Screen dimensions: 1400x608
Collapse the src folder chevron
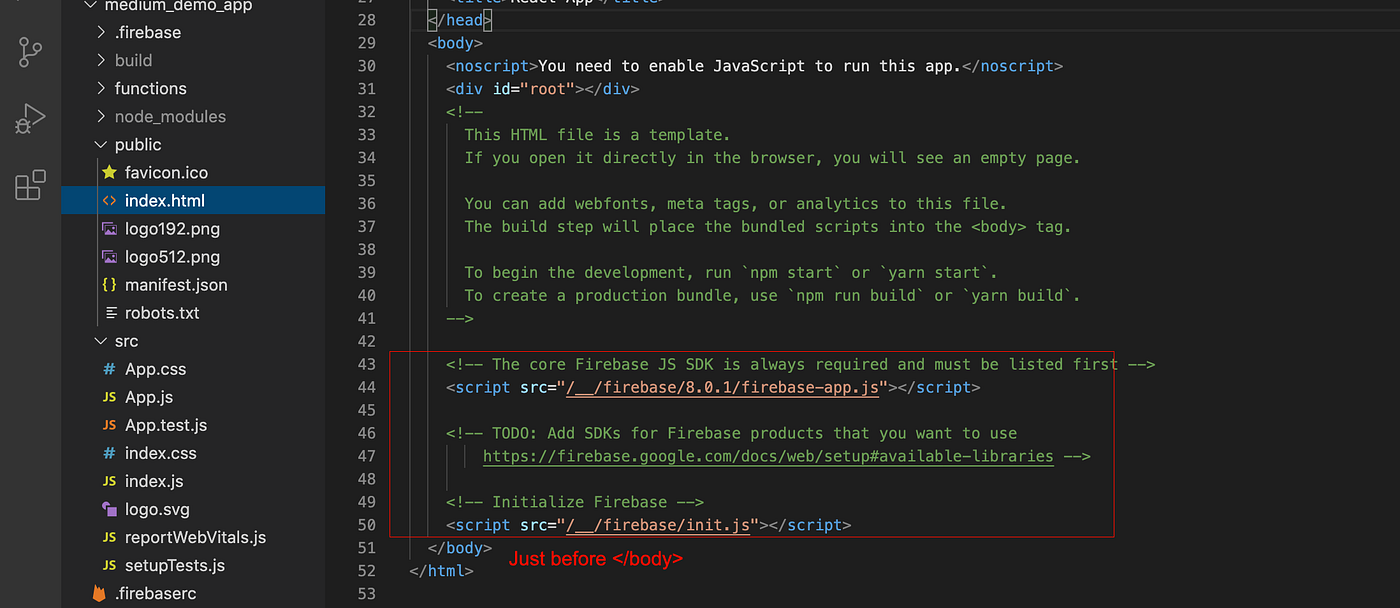coord(101,341)
